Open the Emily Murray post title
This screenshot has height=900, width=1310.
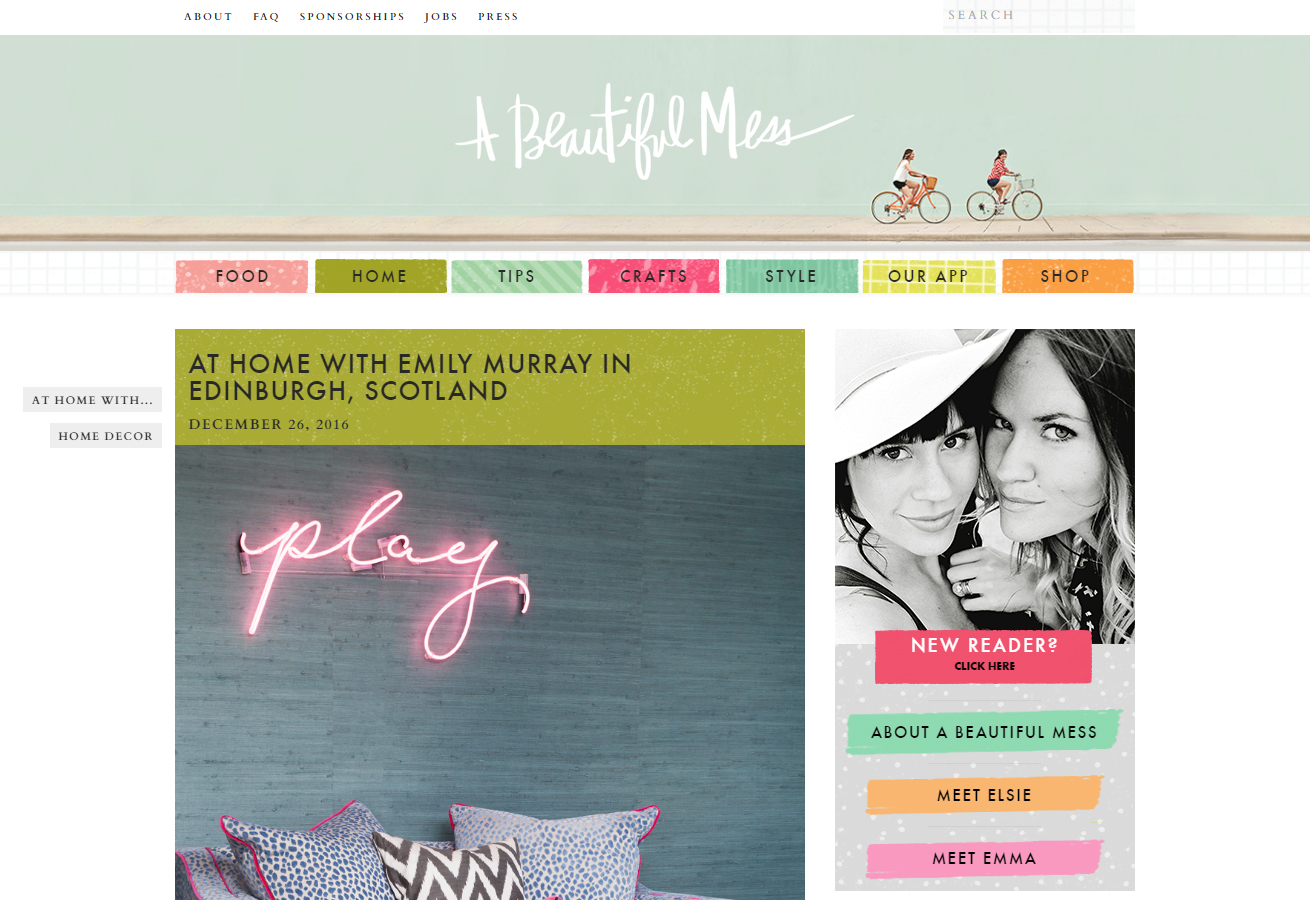coord(410,377)
